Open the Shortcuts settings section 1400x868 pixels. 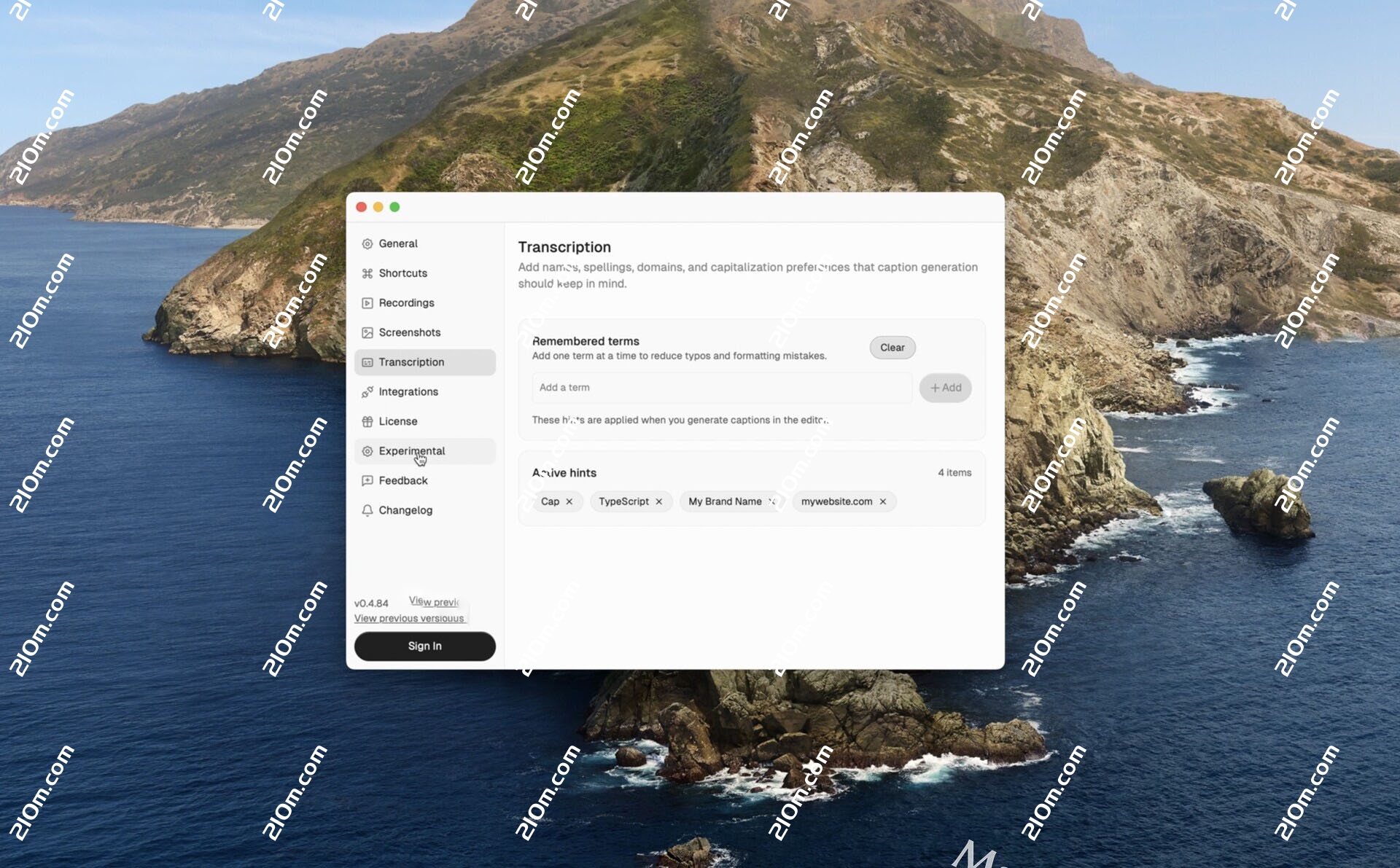pyautogui.click(x=425, y=273)
